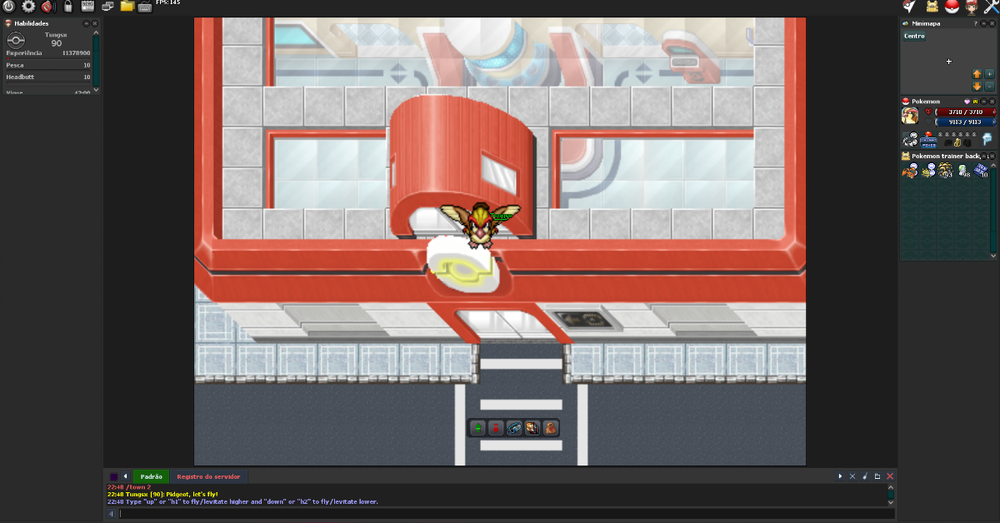Collapse the Habilidades panel
This screenshot has width=1000, height=523.
tap(86, 23)
